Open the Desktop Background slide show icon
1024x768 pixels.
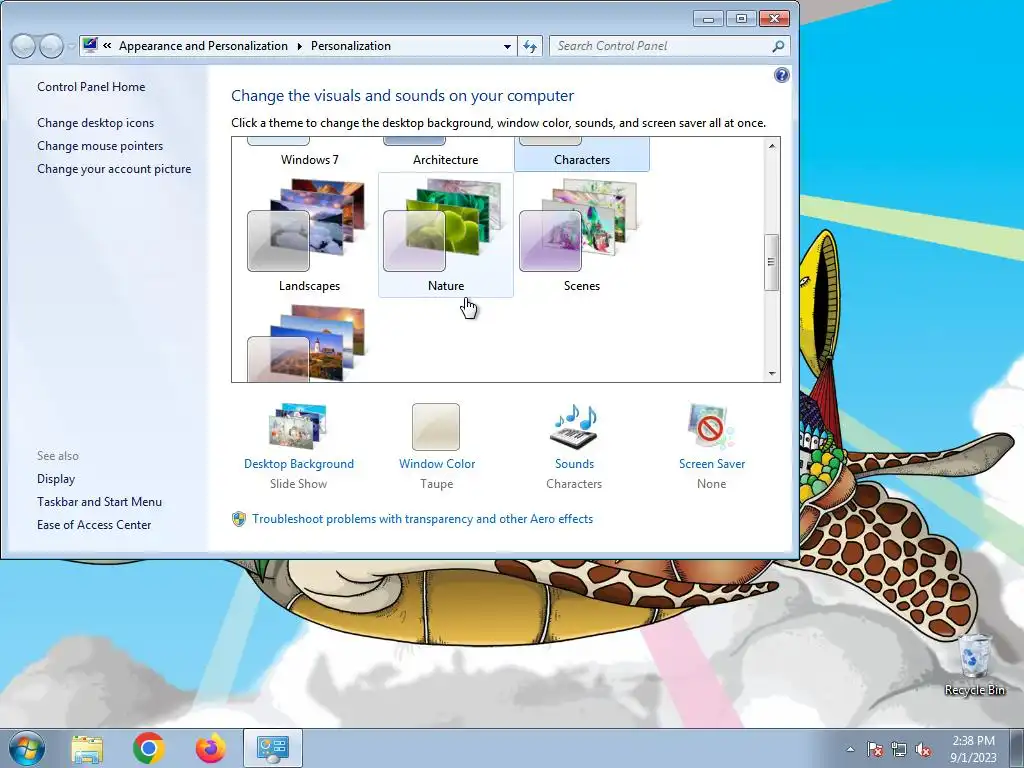click(298, 426)
